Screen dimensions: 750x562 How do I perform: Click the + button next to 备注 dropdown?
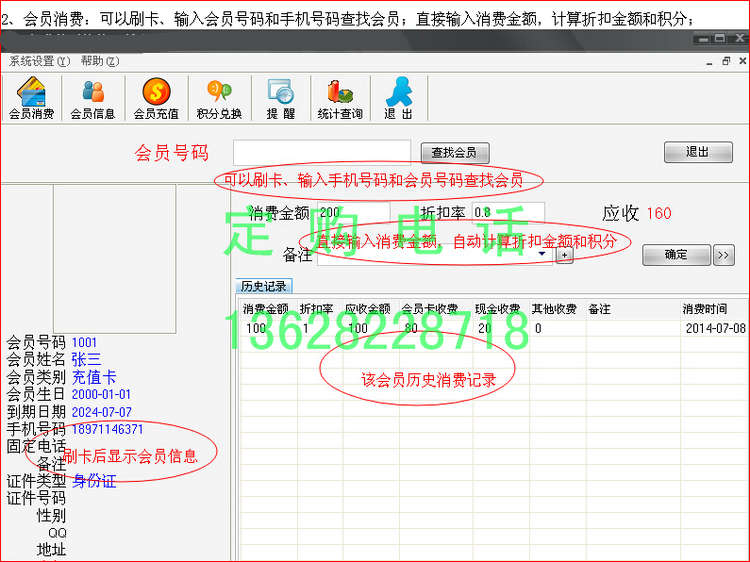pos(564,255)
